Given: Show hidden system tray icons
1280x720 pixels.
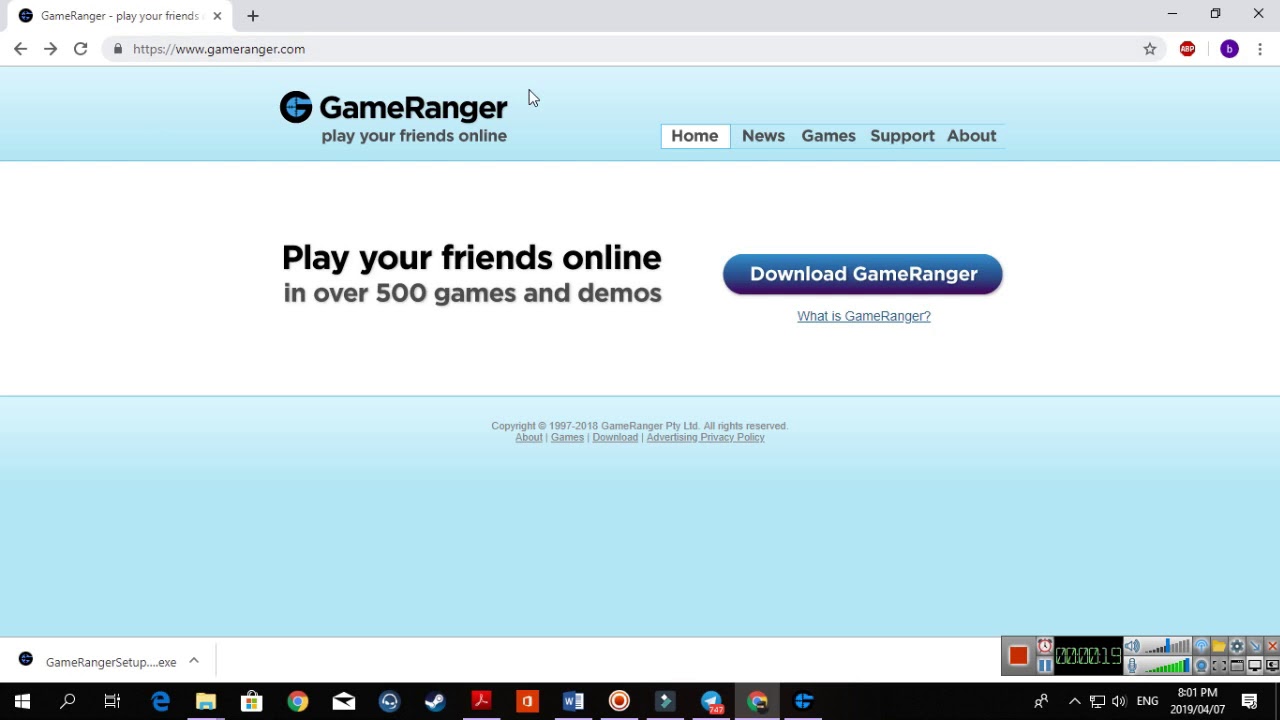Looking at the screenshot, I should (x=1075, y=701).
